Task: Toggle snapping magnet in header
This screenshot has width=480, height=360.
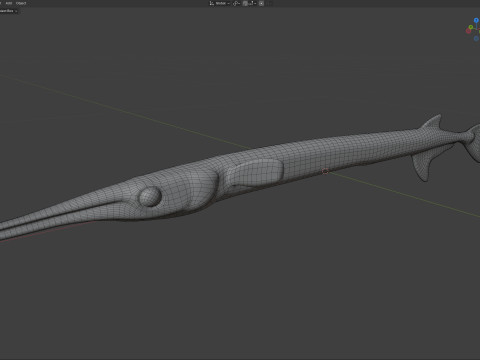Action: 245,3
